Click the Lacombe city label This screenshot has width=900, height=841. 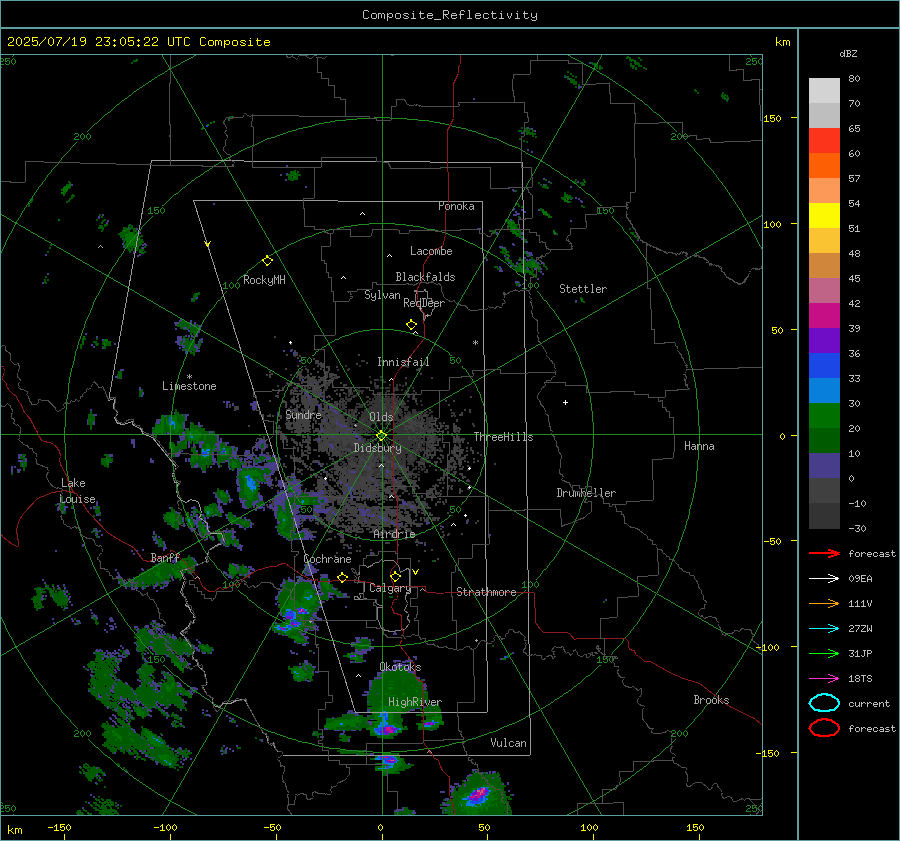[x=431, y=251]
